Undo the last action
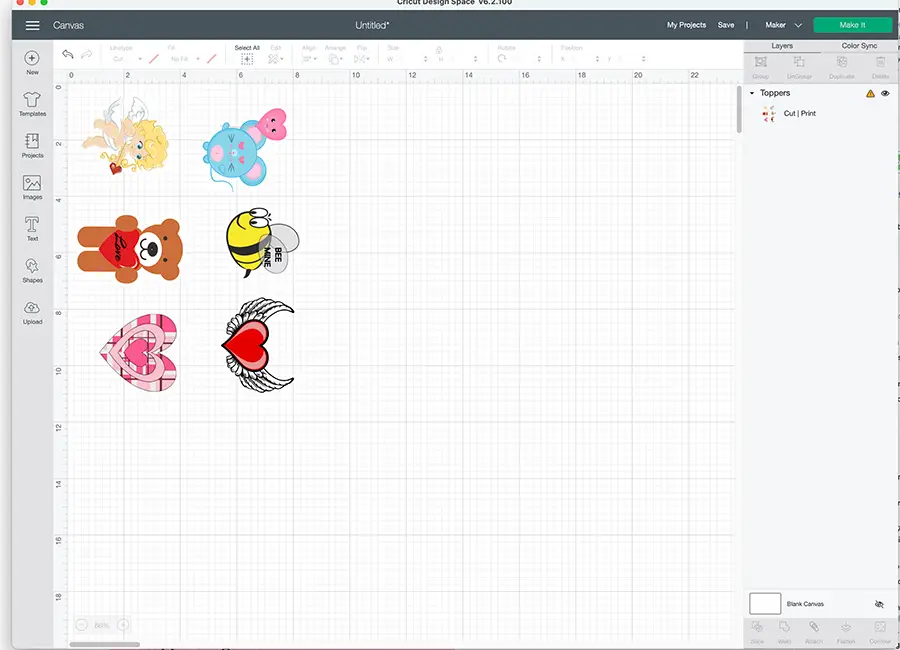Viewport: 900px width, 650px height. pyautogui.click(x=68, y=54)
